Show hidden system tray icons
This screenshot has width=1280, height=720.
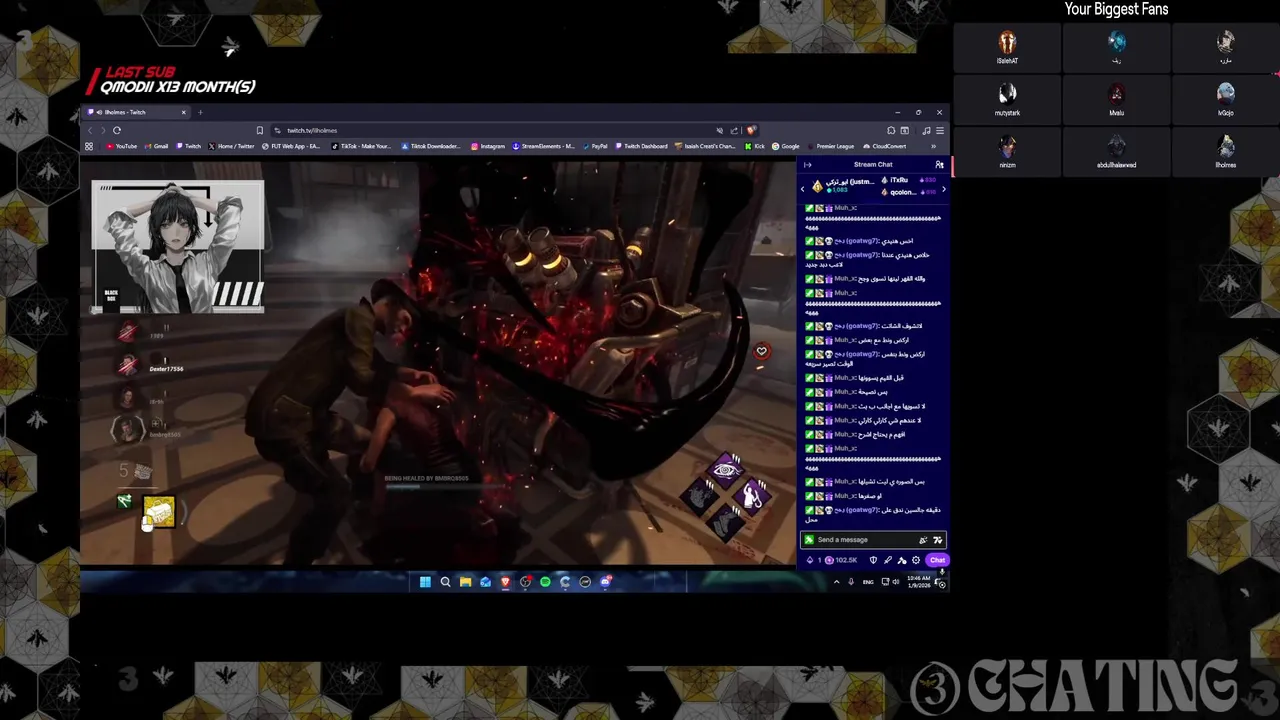tap(837, 582)
